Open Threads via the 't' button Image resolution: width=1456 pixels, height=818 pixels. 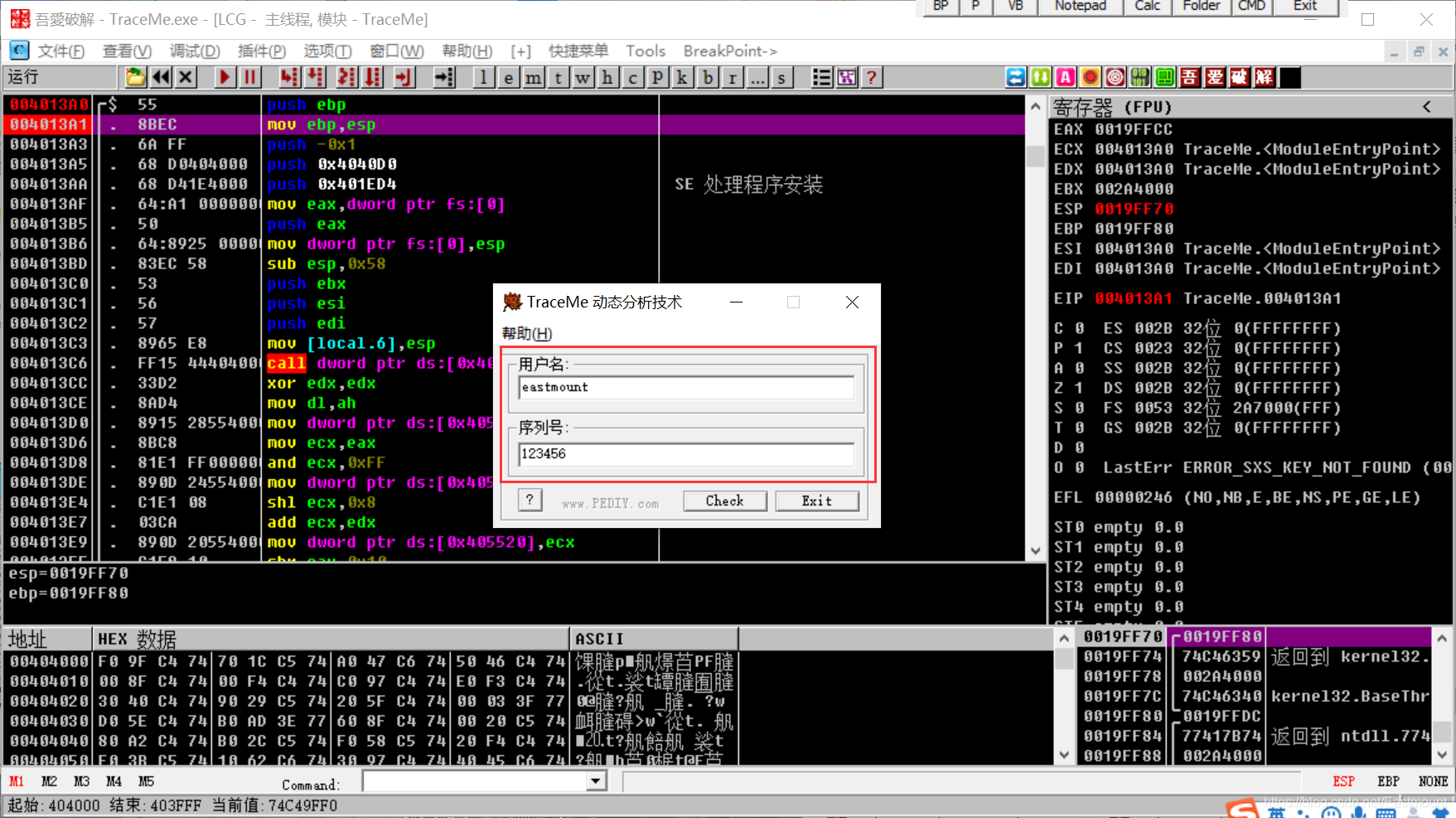click(559, 78)
